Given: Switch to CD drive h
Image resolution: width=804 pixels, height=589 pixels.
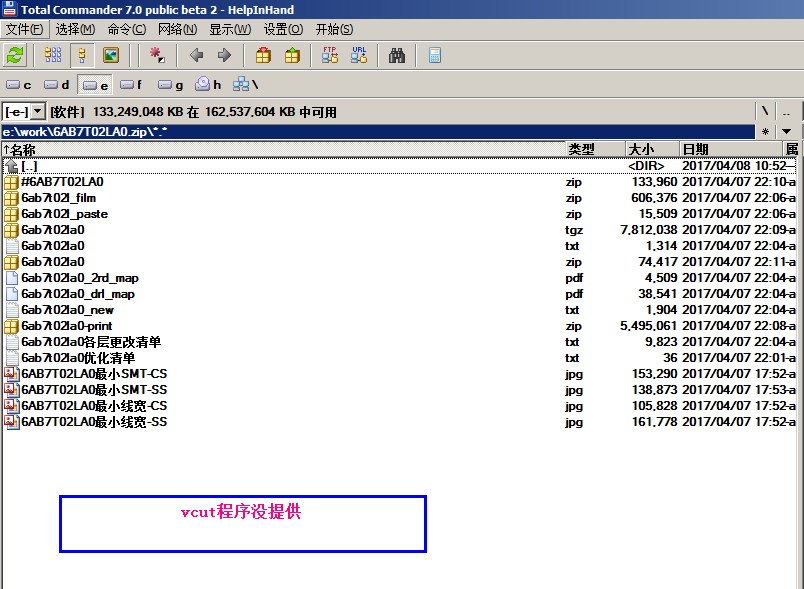Looking at the screenshot, I should pos(208,85).
